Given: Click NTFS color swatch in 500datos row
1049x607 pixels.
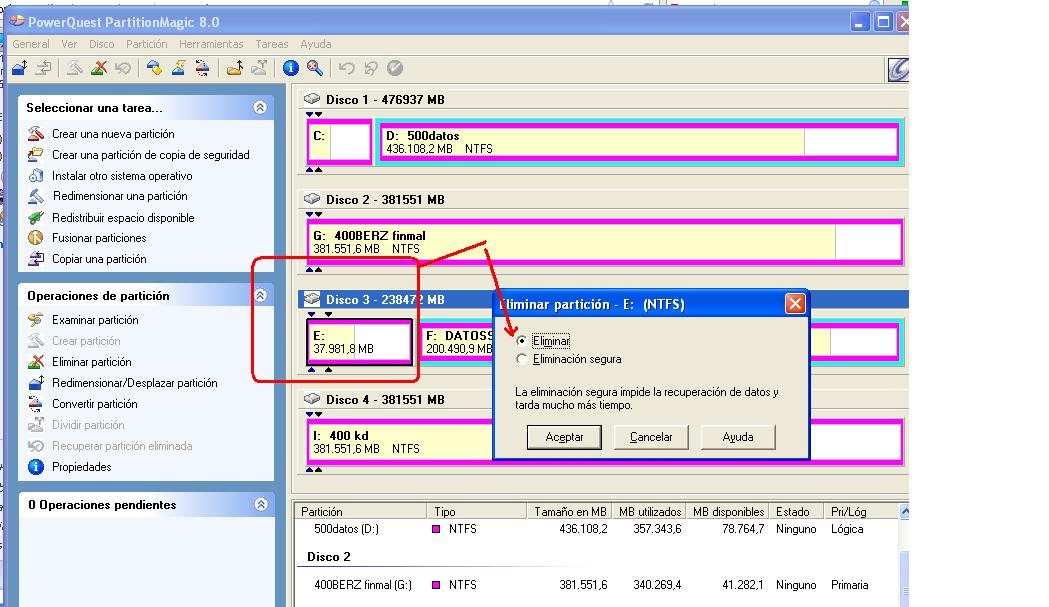Looking at the screenshot, I should [436, 529].
